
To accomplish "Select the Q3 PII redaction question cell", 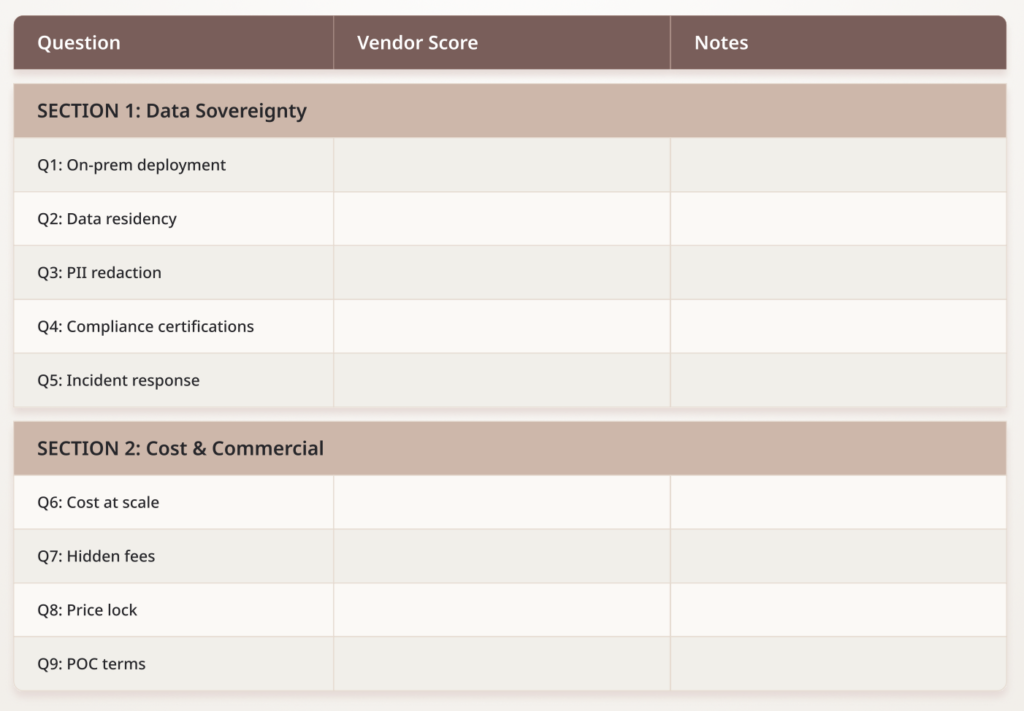I will pos(99,273).
